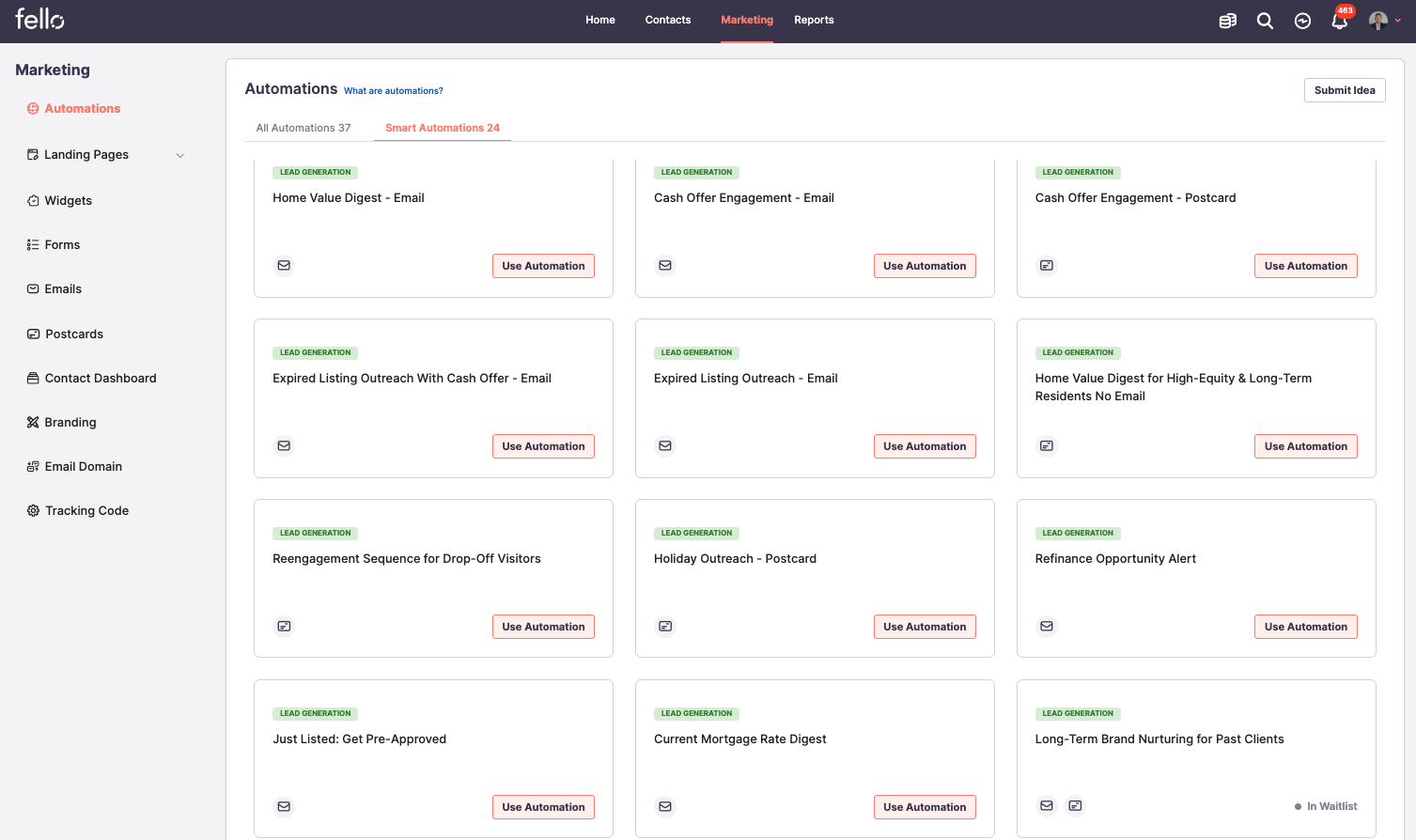Select Branding in the Marketing sidebar
Screen dimensions: 1416x840
click(x=70, y=423)
